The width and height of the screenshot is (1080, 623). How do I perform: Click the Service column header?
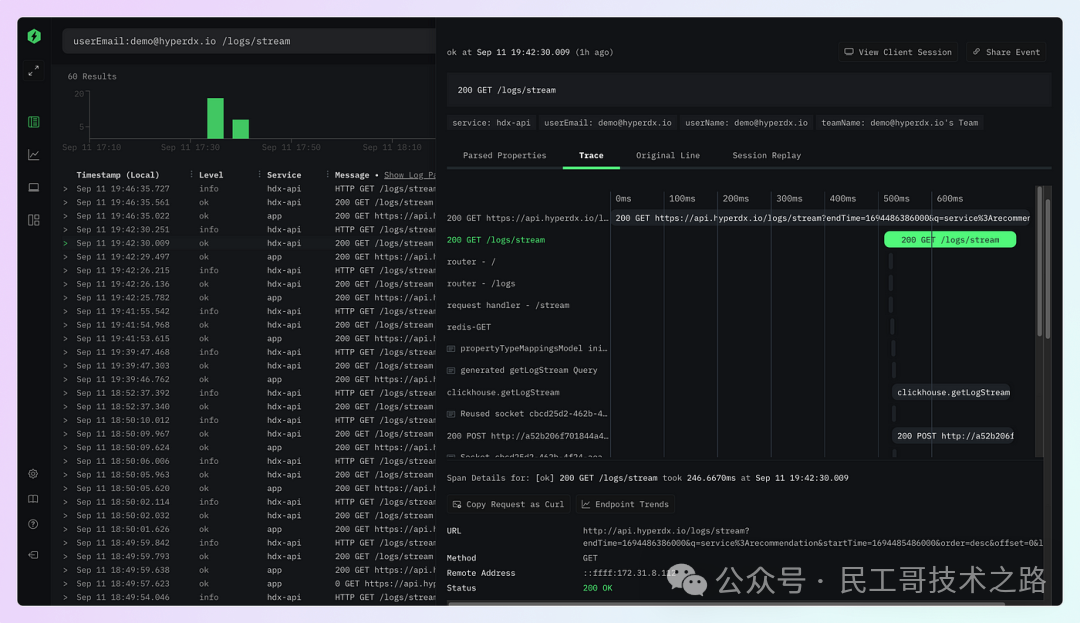(x=284, y=175)
